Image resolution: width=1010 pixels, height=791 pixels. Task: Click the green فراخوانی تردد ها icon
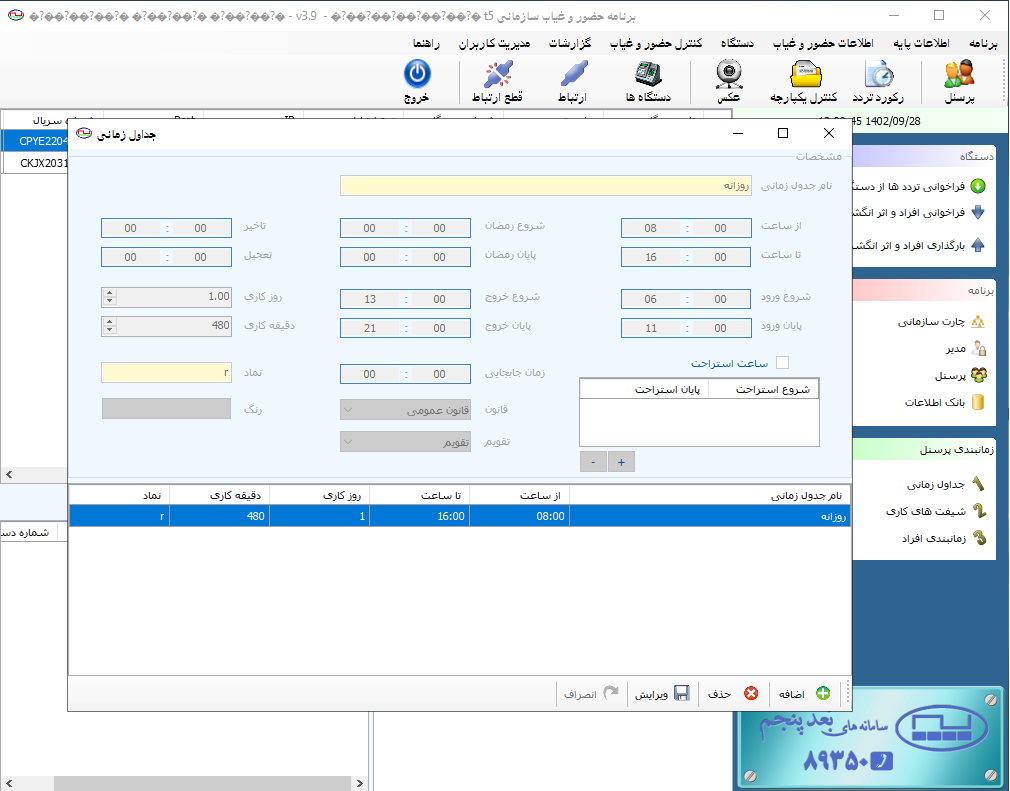point(978,186)
